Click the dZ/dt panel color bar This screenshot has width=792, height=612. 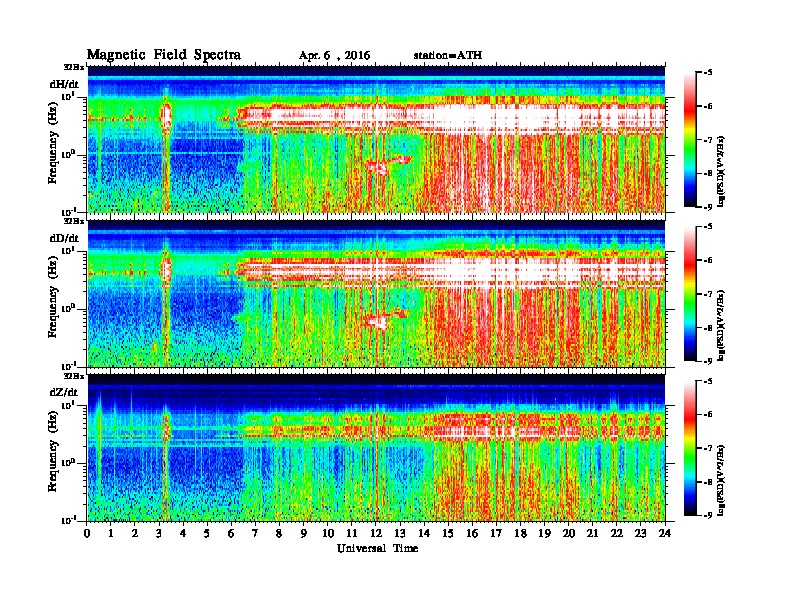(x=690, y=448)
